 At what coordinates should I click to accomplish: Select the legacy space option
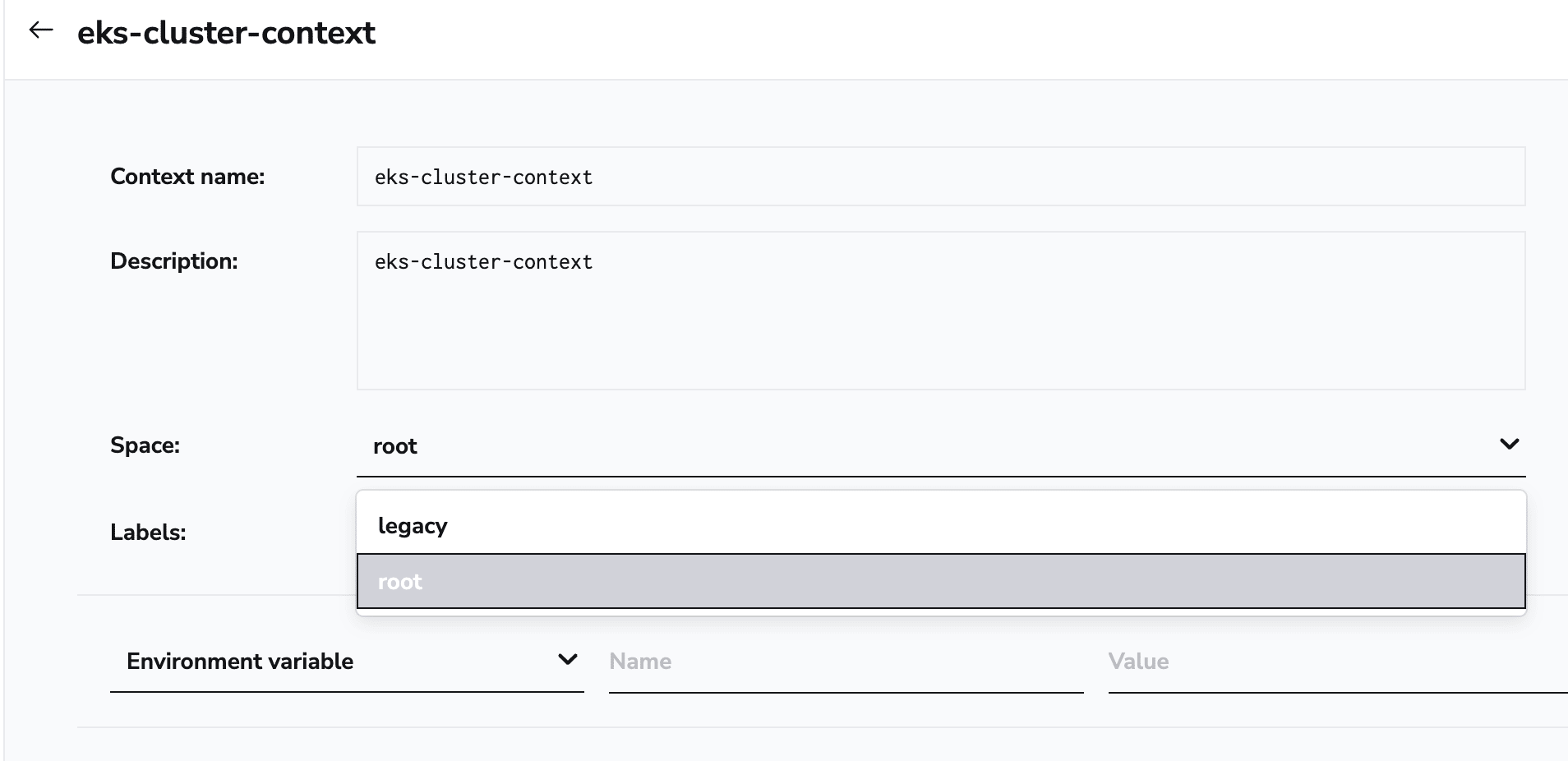tap(413, 525)
